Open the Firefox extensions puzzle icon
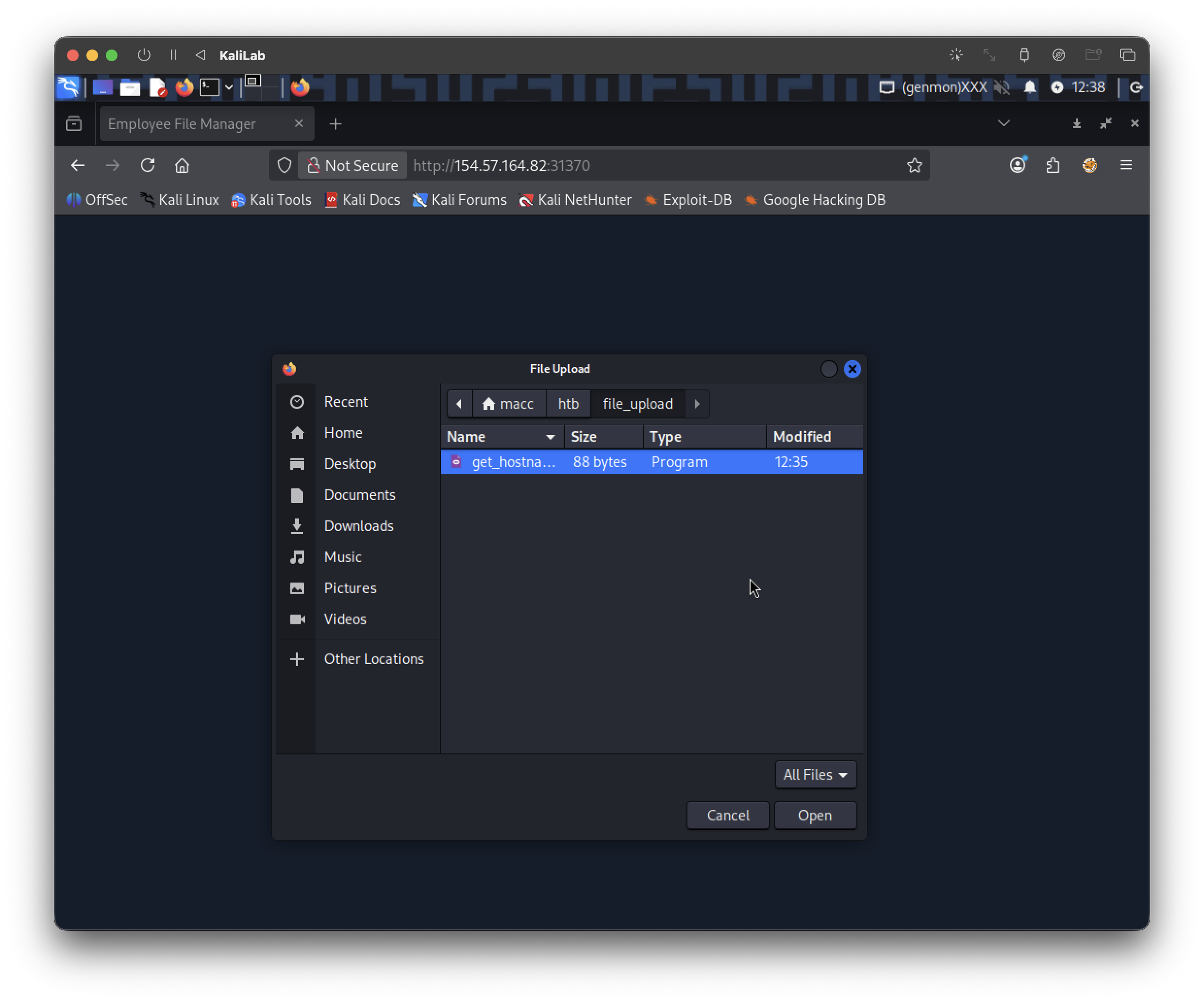The width and height of the screenshot is (1204, 1002). pos(1053,166)
